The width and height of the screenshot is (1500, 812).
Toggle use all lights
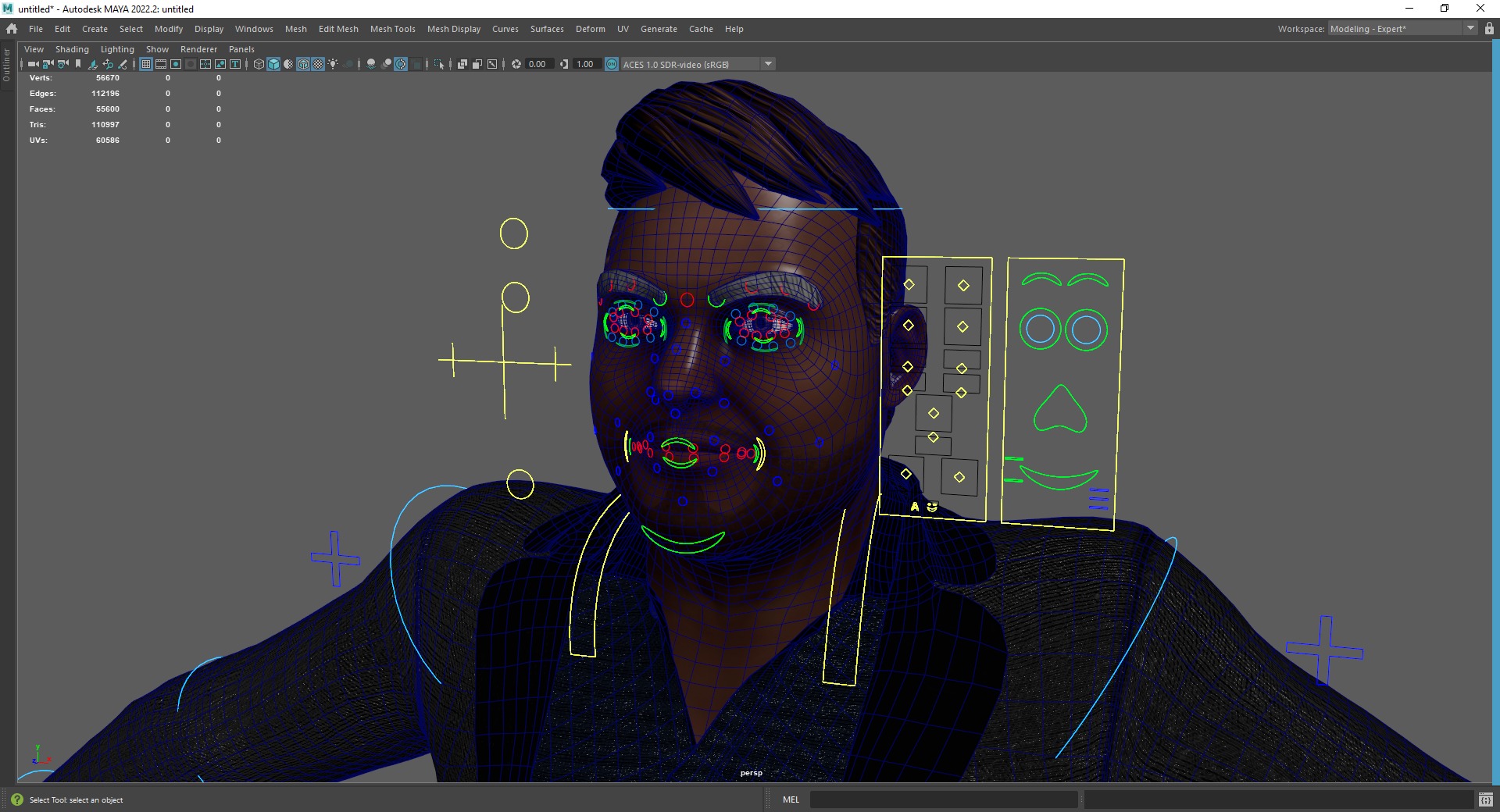tap(333, 64)
